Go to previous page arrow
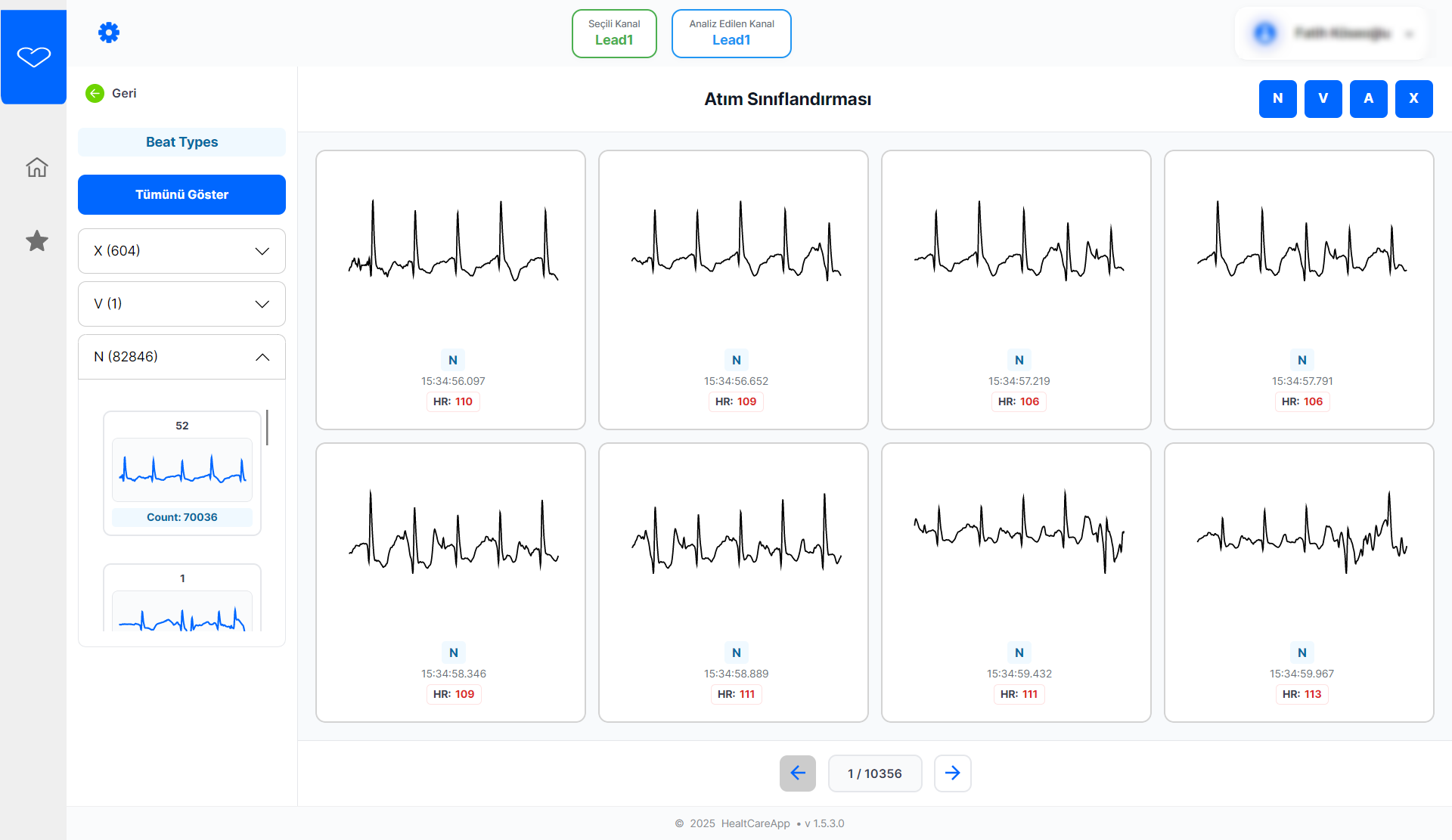 click(797, 773)
